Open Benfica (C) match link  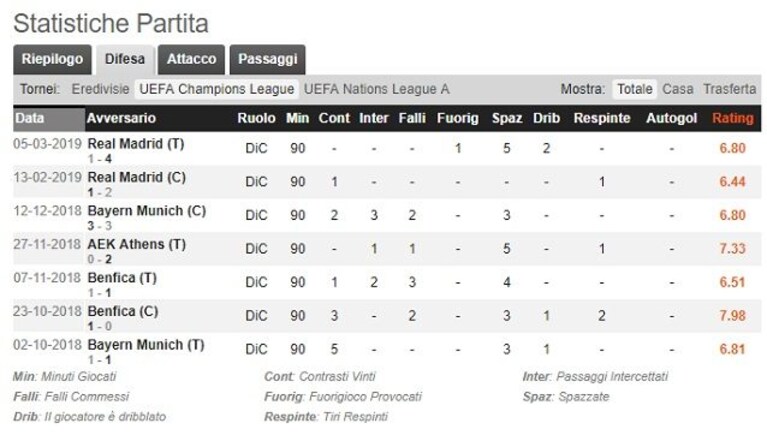pyautogui.click(x=122, y=311)
